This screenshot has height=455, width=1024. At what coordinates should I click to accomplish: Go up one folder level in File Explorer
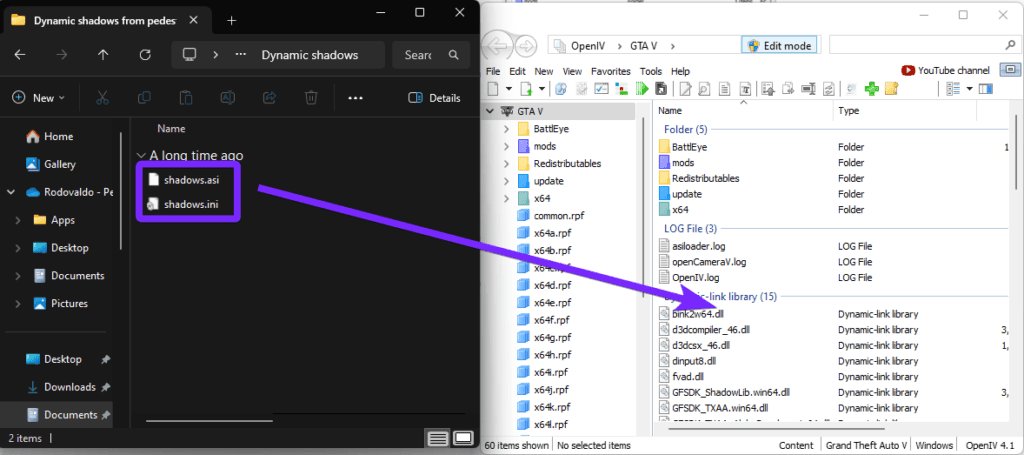click(103, 55)
